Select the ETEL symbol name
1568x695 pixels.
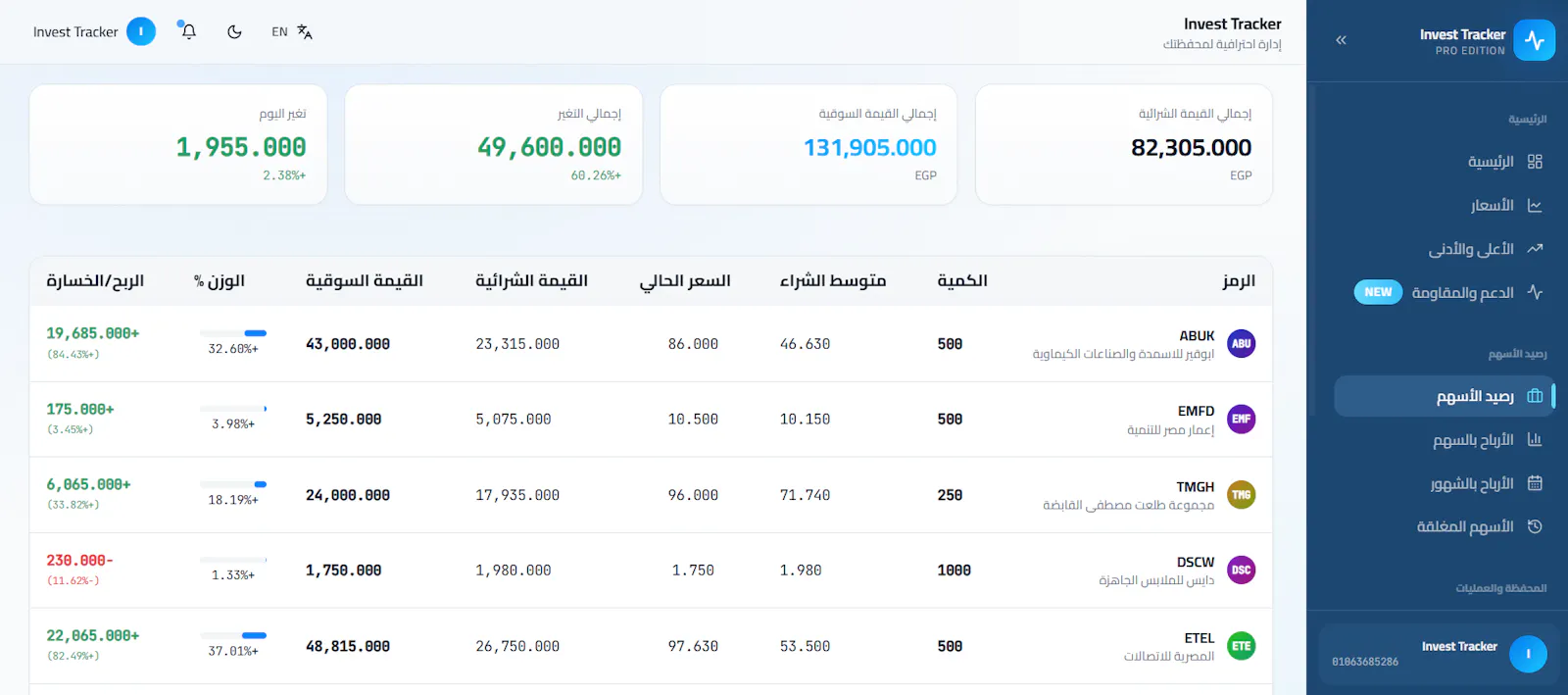pos(1199,638)
